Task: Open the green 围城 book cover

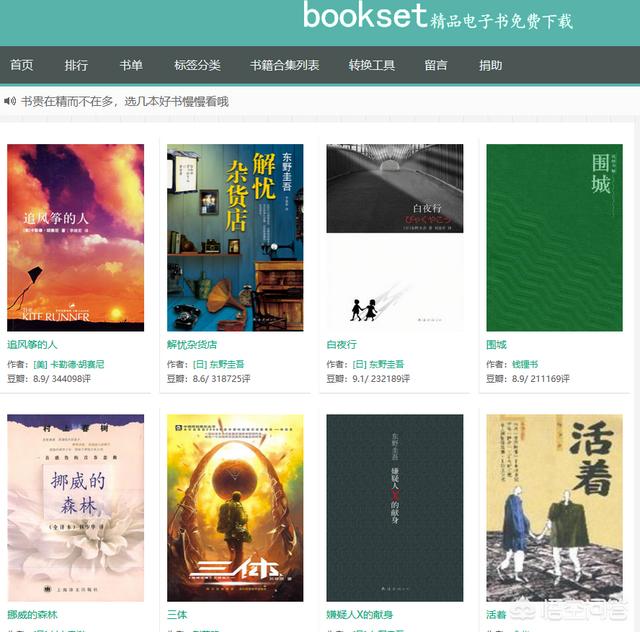Action: pos(554,238)
